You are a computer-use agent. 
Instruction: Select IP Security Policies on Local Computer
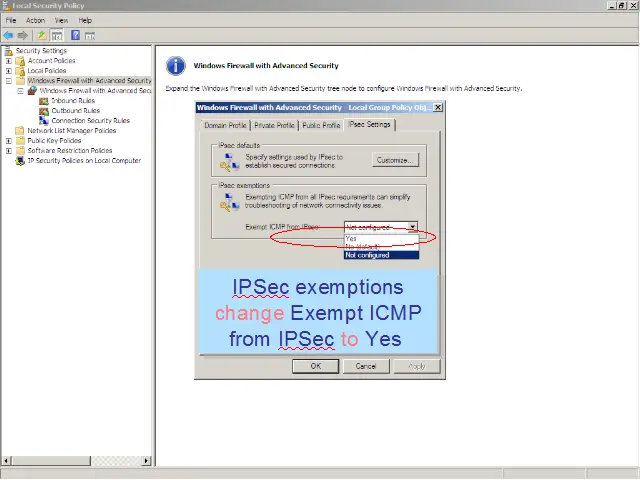pos(84,161)
